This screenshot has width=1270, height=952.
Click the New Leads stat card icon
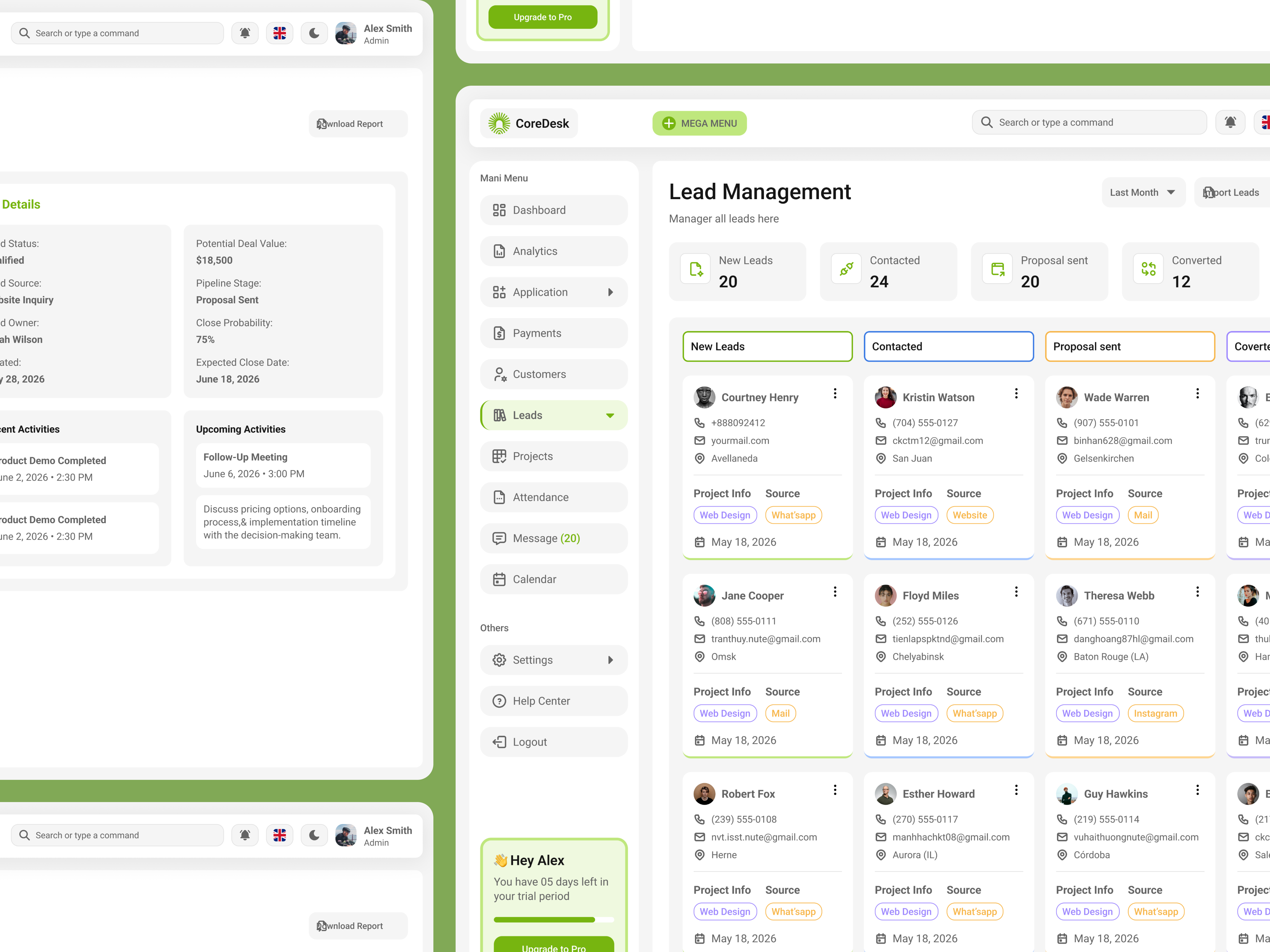point(695,269)
